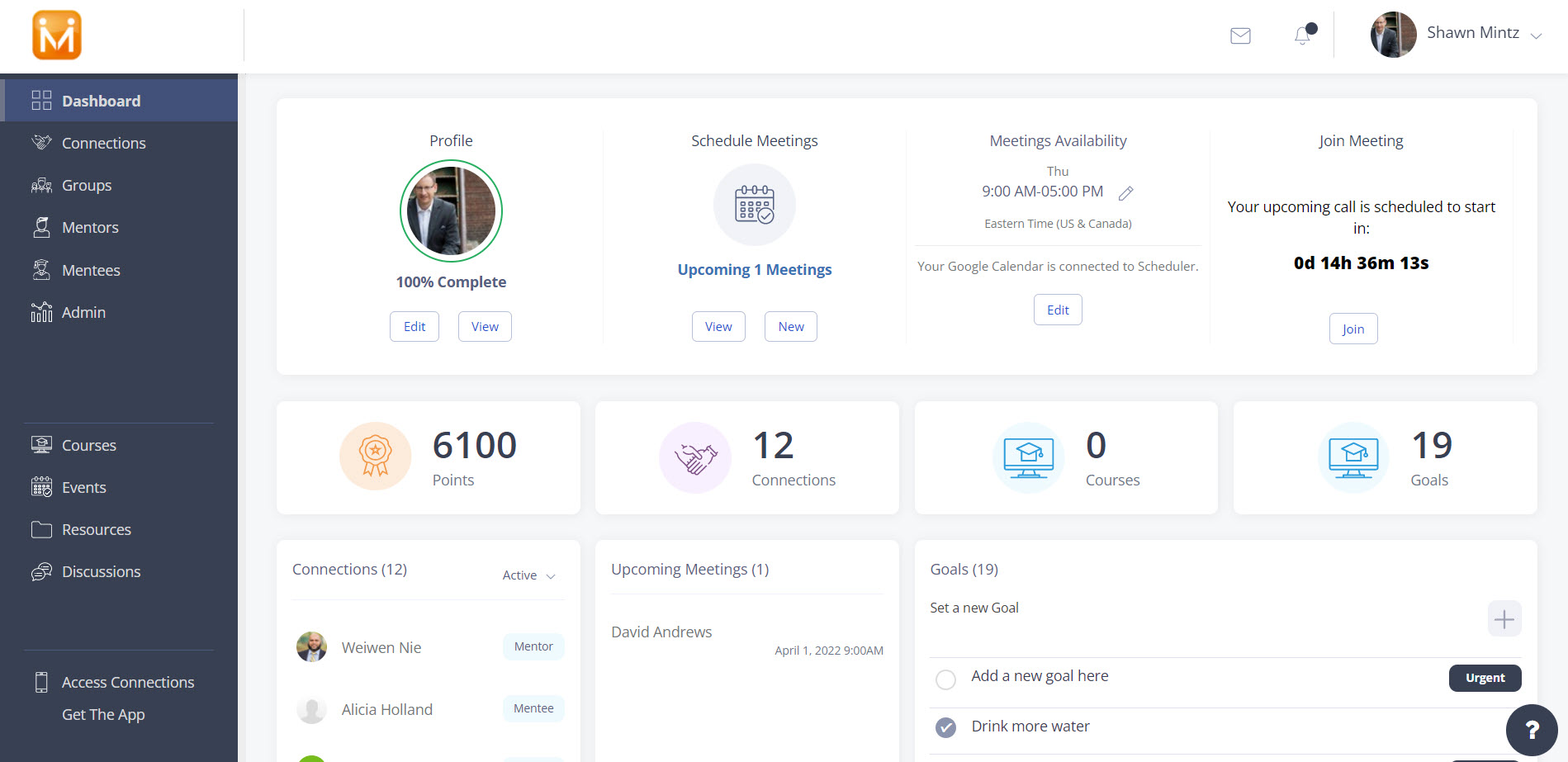Open the notifications bell
The height and width of the screenshot is (762, 1568).
pos(1300,35)
